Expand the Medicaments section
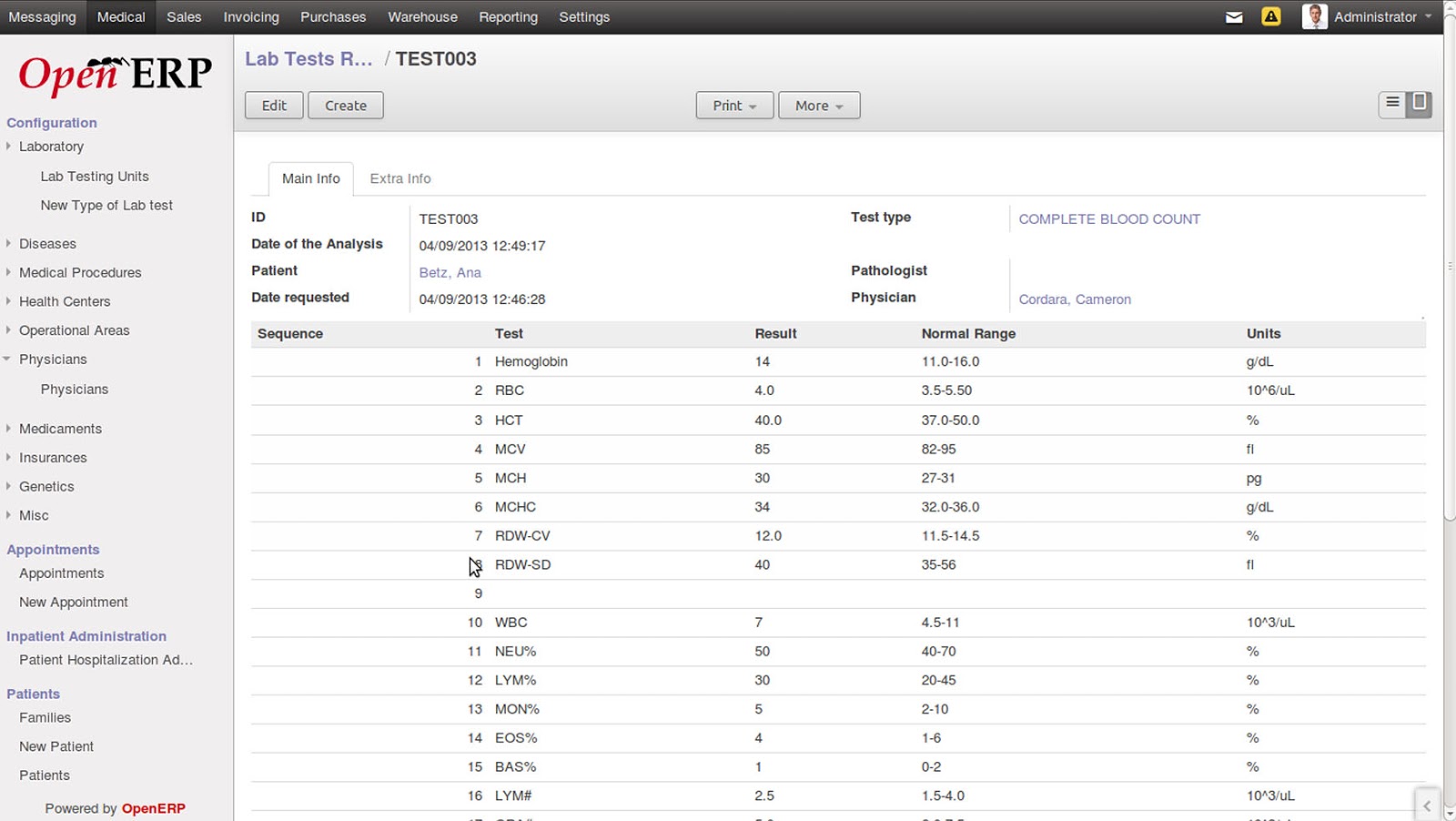 point(8,428)
